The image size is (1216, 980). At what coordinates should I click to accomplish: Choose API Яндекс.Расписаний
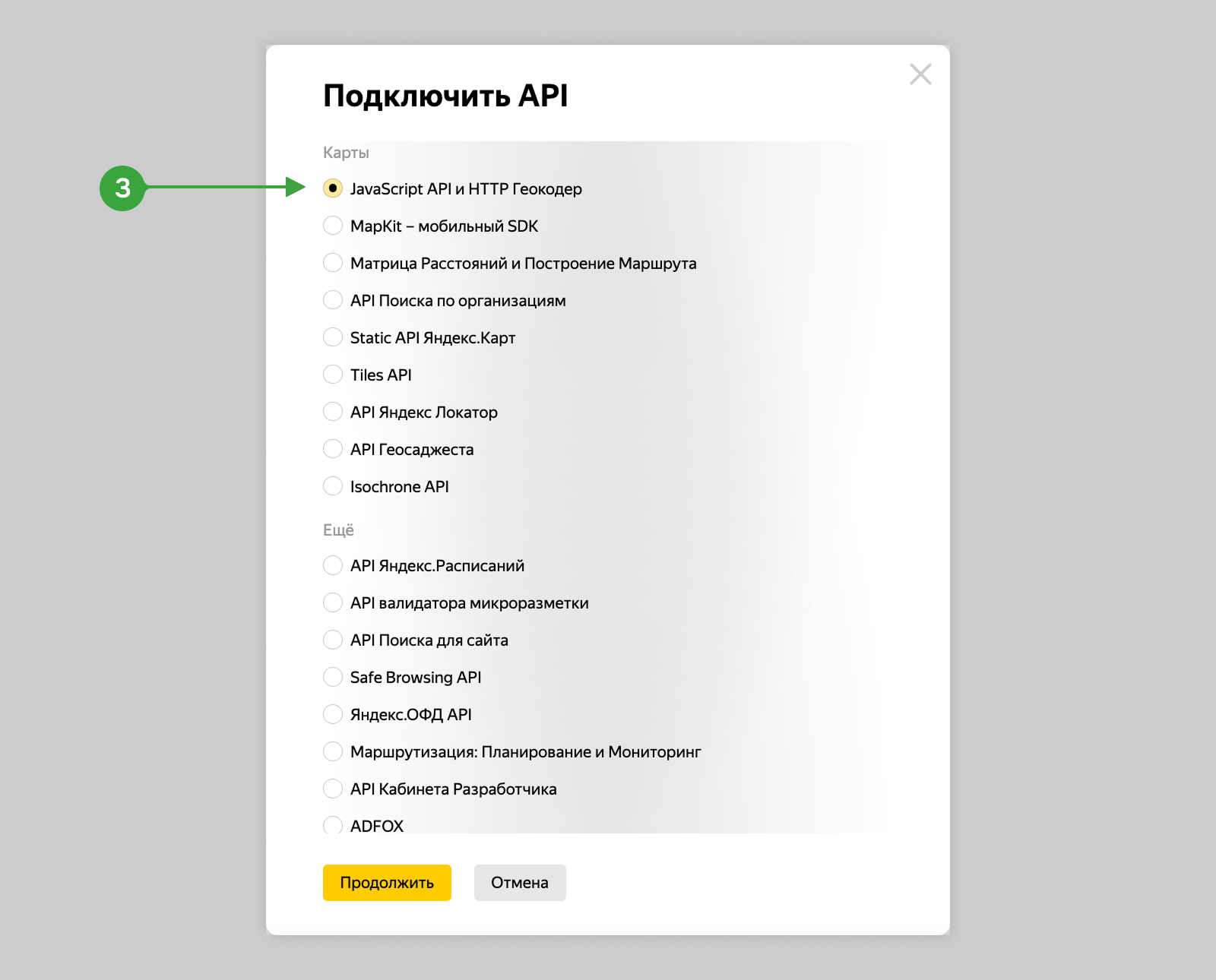click(x=333, y=565)
